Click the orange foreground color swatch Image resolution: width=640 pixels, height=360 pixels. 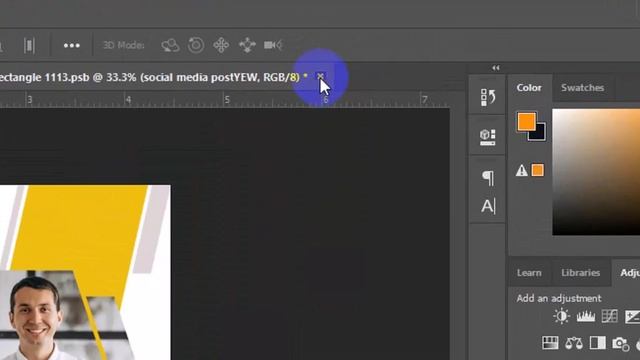tap(526, 121)
